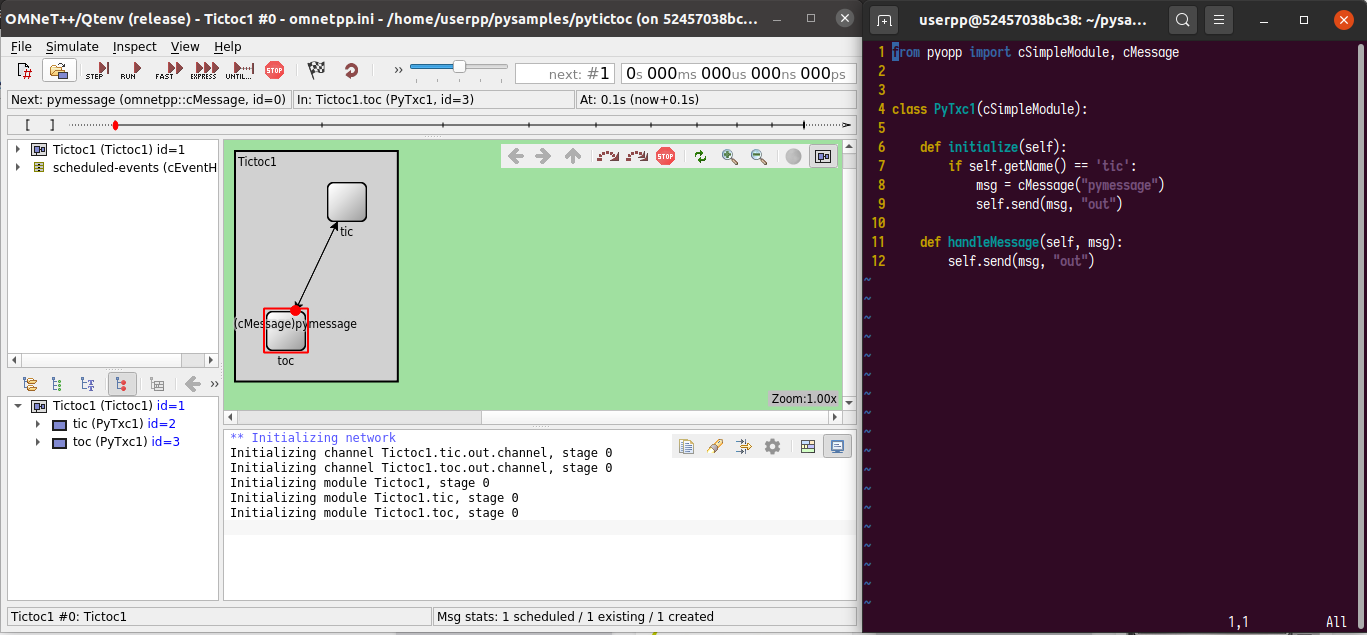Click the scheduled-events row text
Screen dimensions: 1367x635
coord(135,167)
